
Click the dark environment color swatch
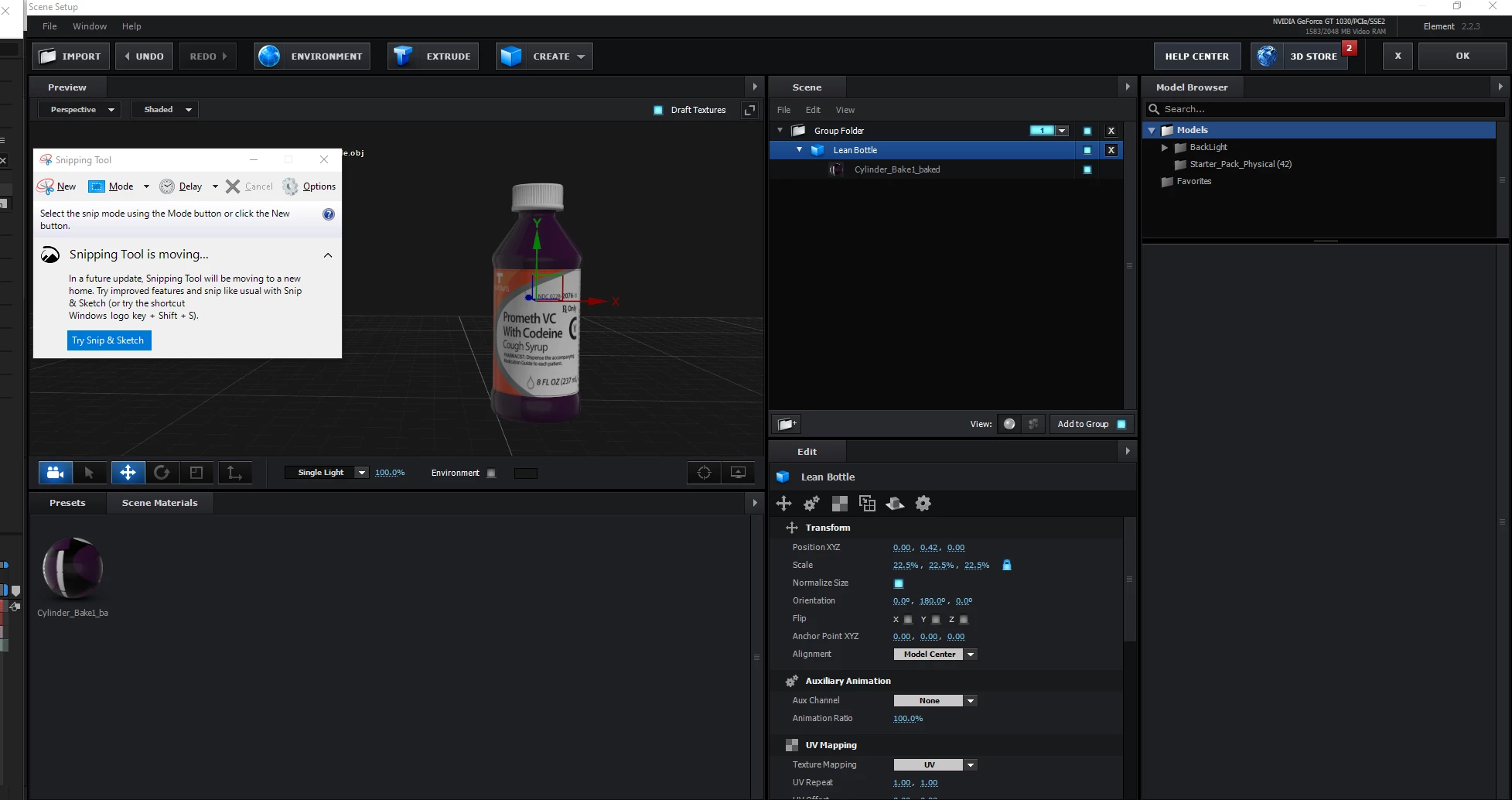[525, 474]
